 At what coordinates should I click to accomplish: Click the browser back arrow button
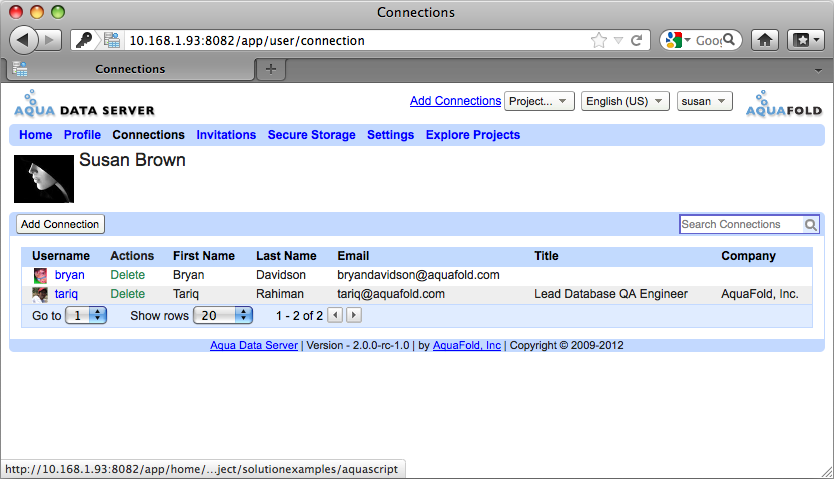pyautogui.click(x=23, y=40)
